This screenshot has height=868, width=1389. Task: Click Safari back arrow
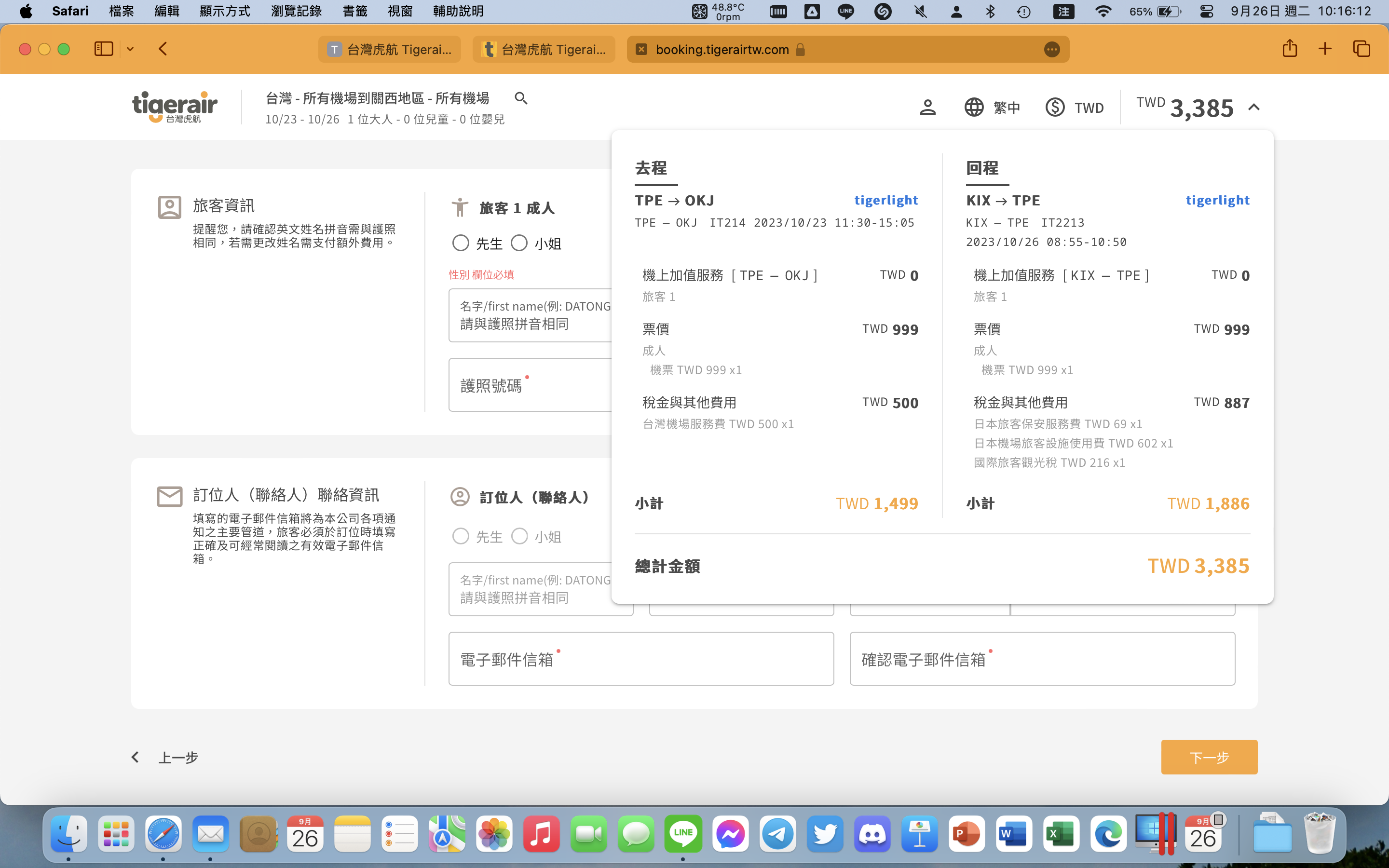pyautogui.click(x=163, y=49)
